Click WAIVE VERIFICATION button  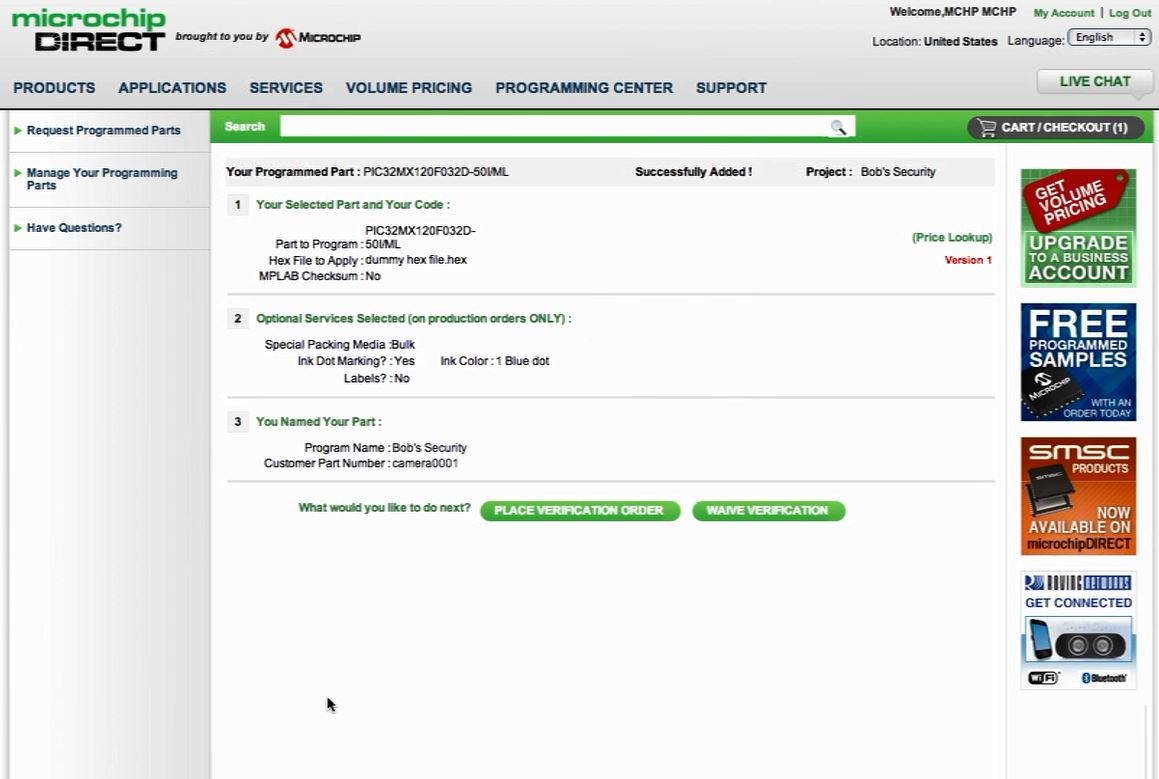tap(768, 511)
